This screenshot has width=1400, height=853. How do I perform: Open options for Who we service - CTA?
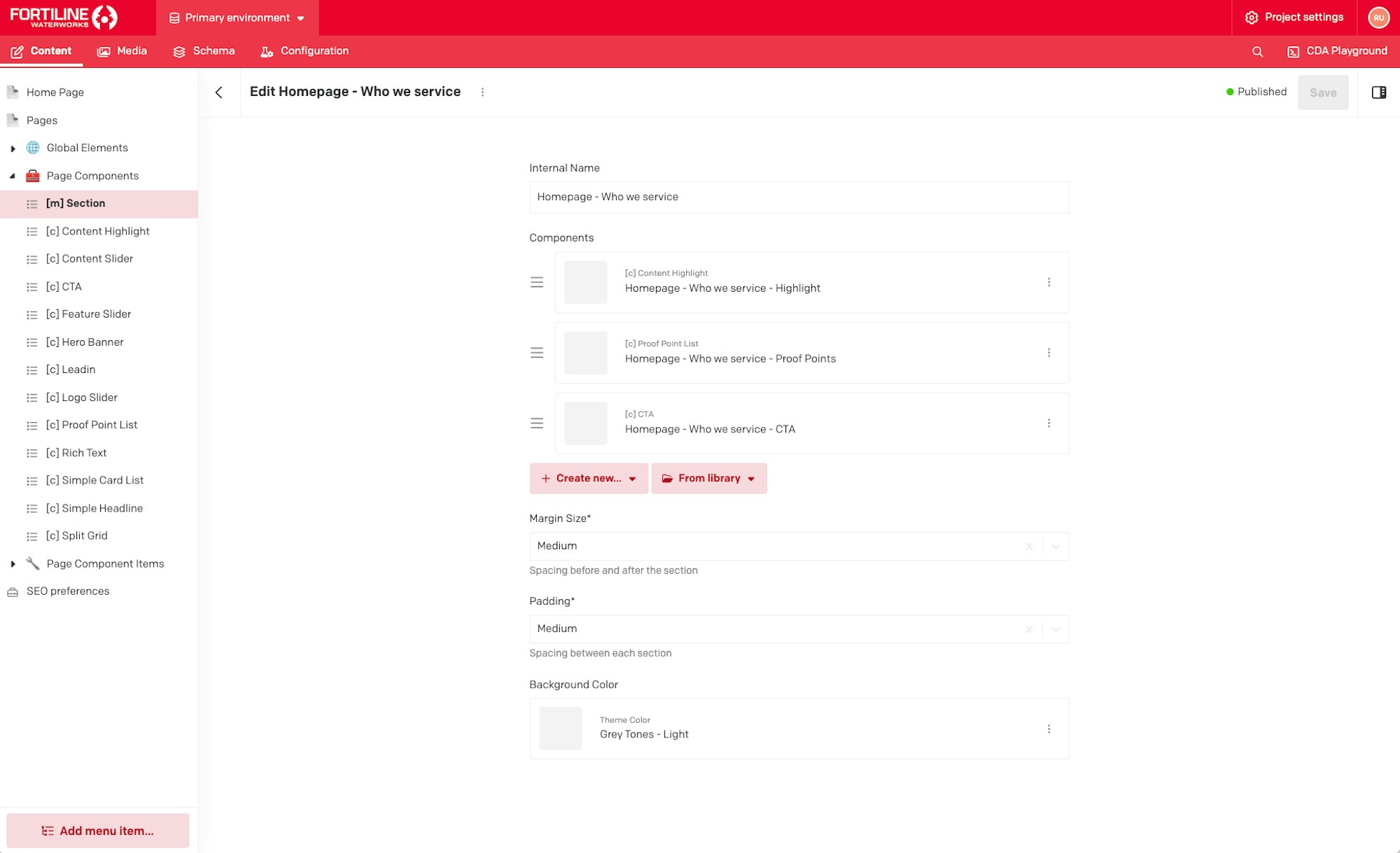pyautogui.click(x=1049, y=423)
